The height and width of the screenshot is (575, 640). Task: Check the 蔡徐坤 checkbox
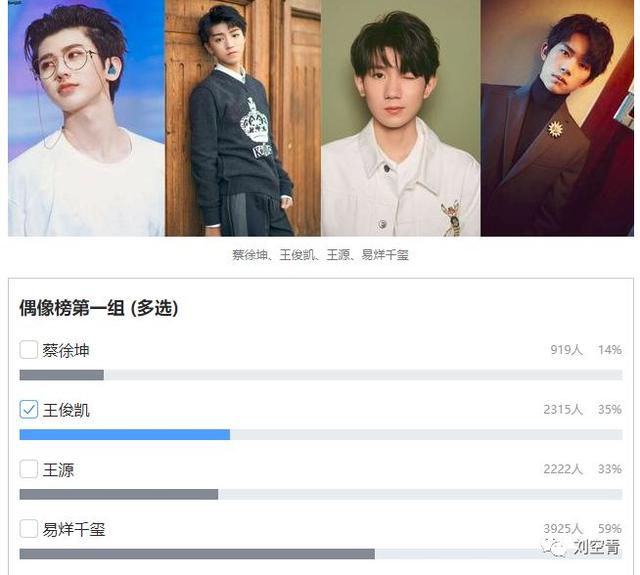click(x=29, y=350)
